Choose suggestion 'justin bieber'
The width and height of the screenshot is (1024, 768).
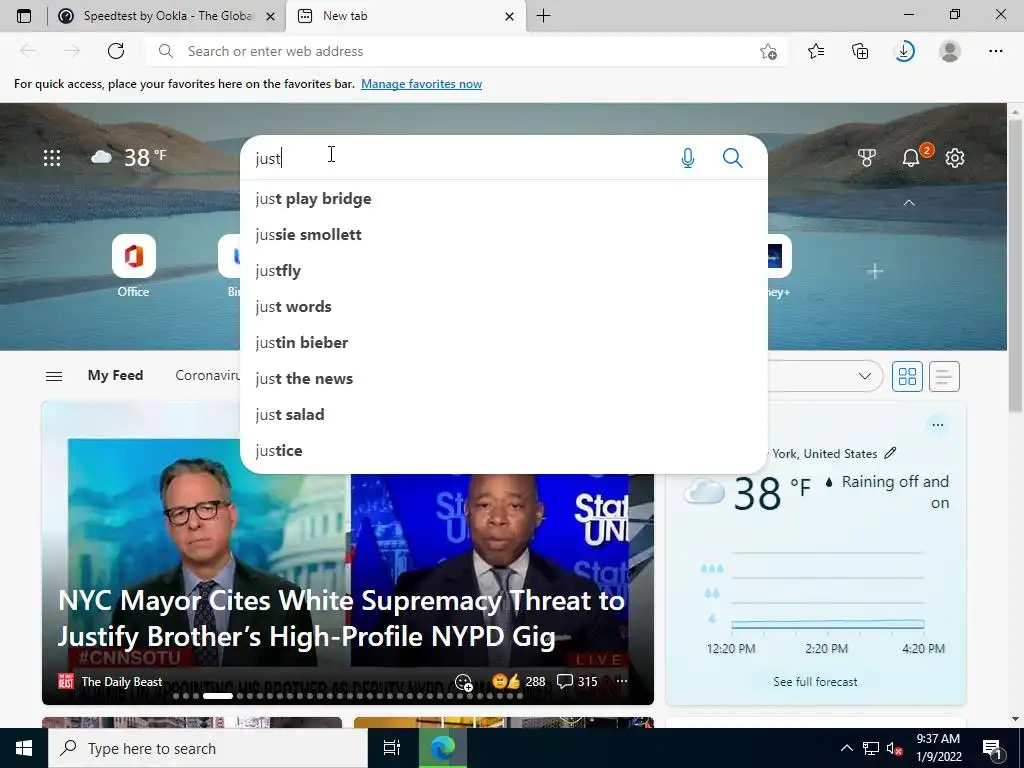[x=504, y=342]
